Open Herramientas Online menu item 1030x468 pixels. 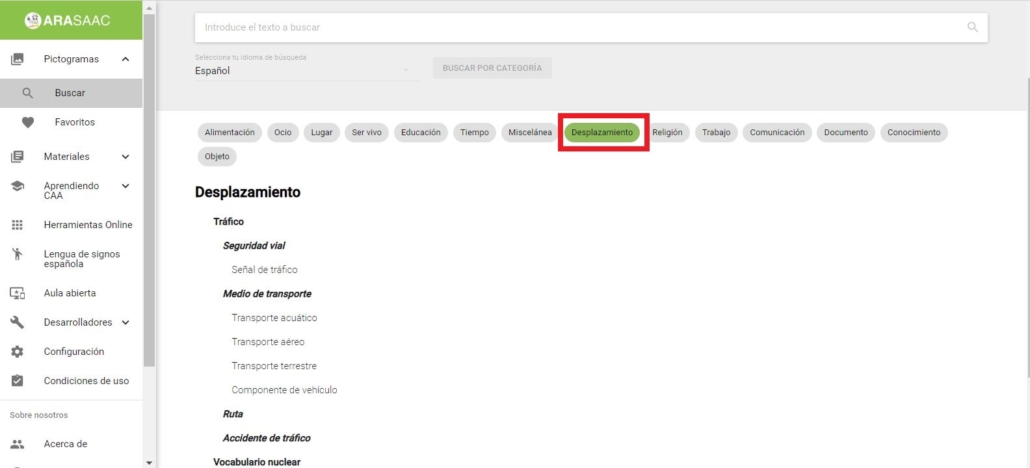pos(71,225)
